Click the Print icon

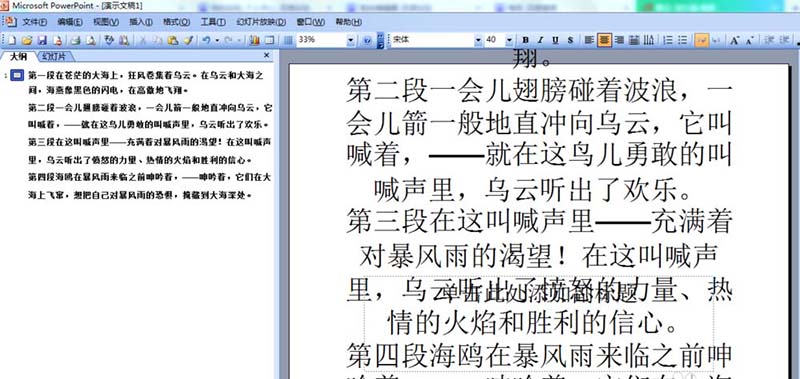[x=76, y=40]
